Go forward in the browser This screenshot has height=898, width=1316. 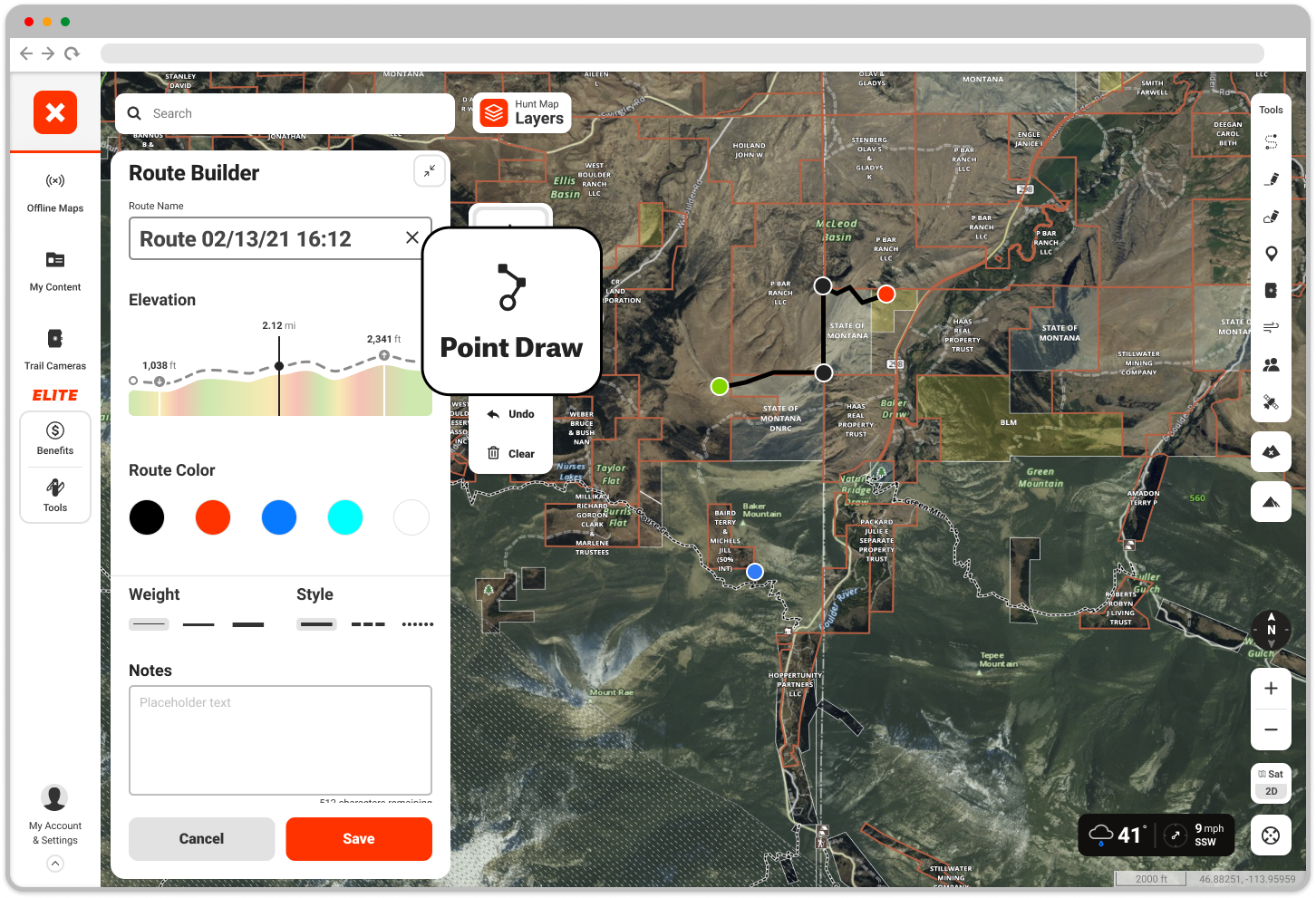(48, 53)
